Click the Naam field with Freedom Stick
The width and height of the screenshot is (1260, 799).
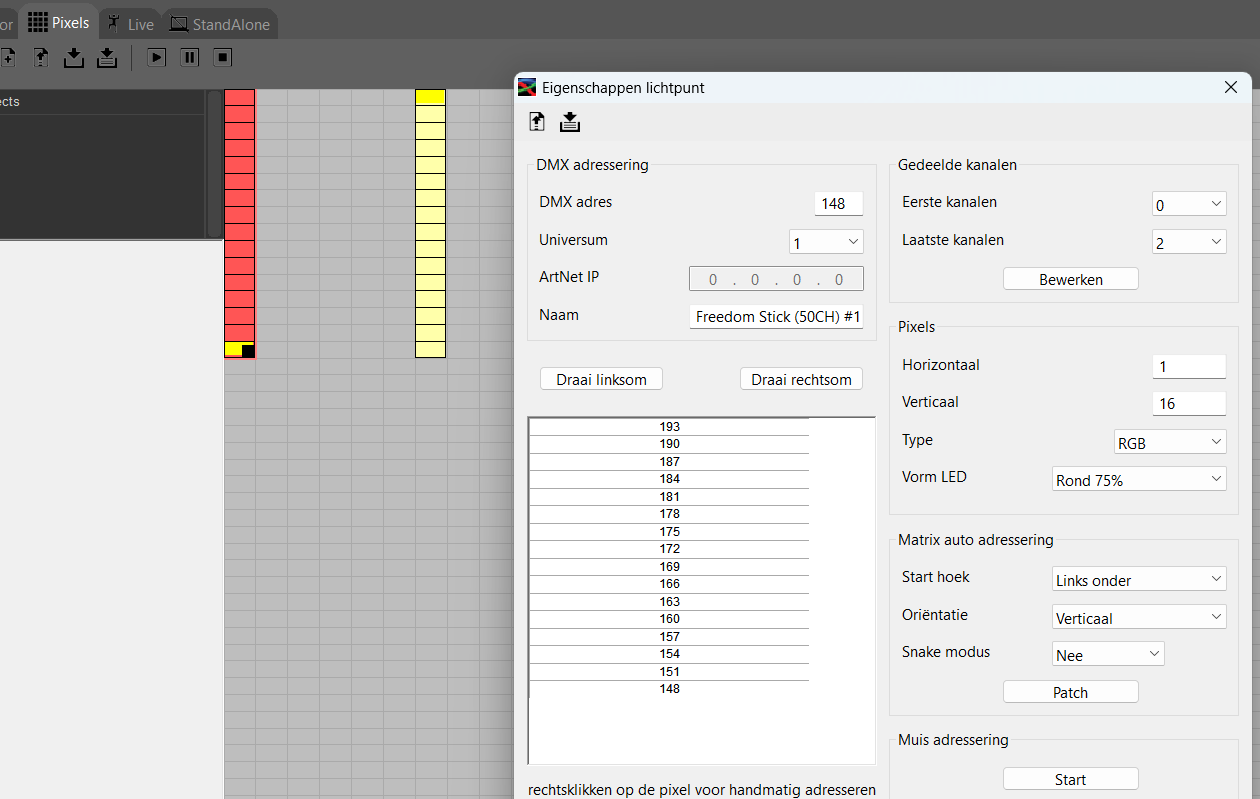pos(776,317)
